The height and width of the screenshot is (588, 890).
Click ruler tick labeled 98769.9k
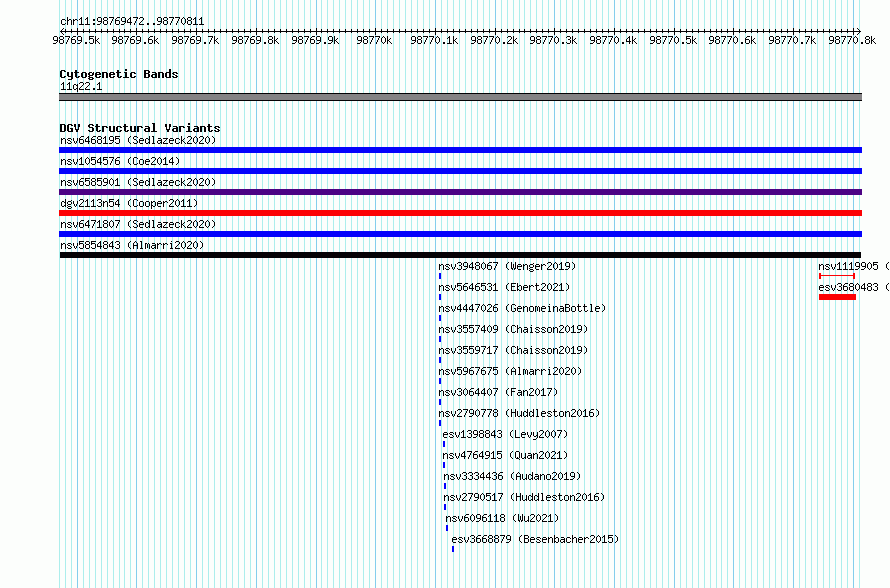click(x=315, y=40)
